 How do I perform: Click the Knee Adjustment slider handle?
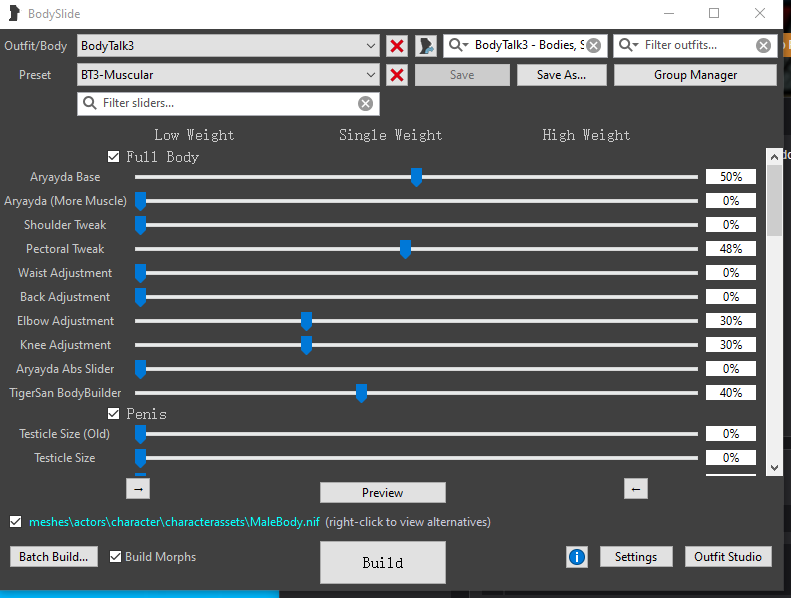[x=306, y=345]
